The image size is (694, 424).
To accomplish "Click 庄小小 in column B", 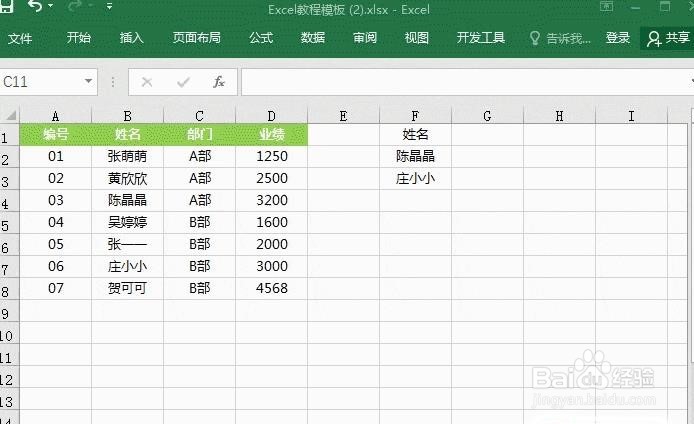I will (127, 266).
